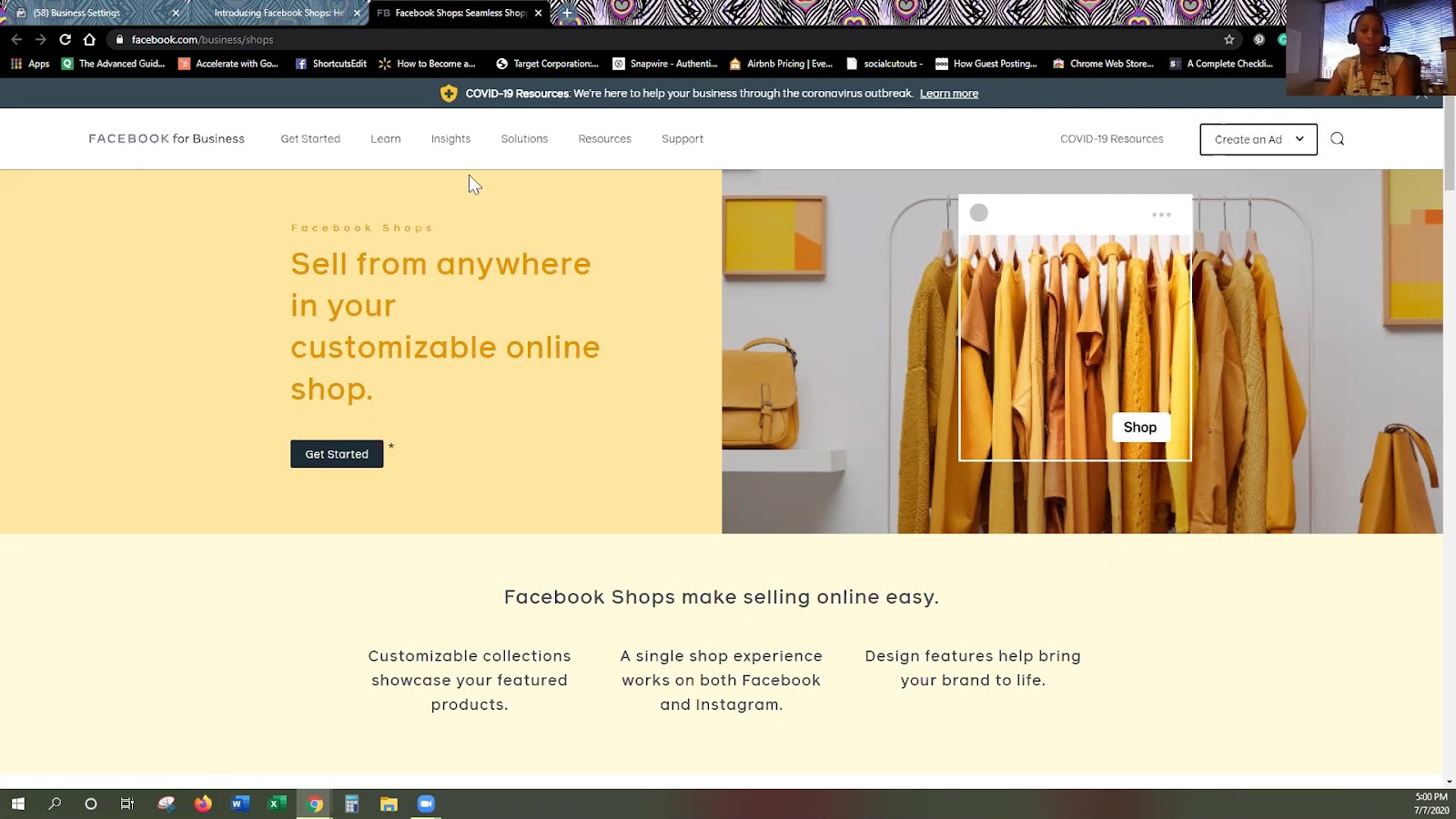The image size is (1456, 819).
Task: Open The Advanced Guide bookmark
Action: coord(113,64)
